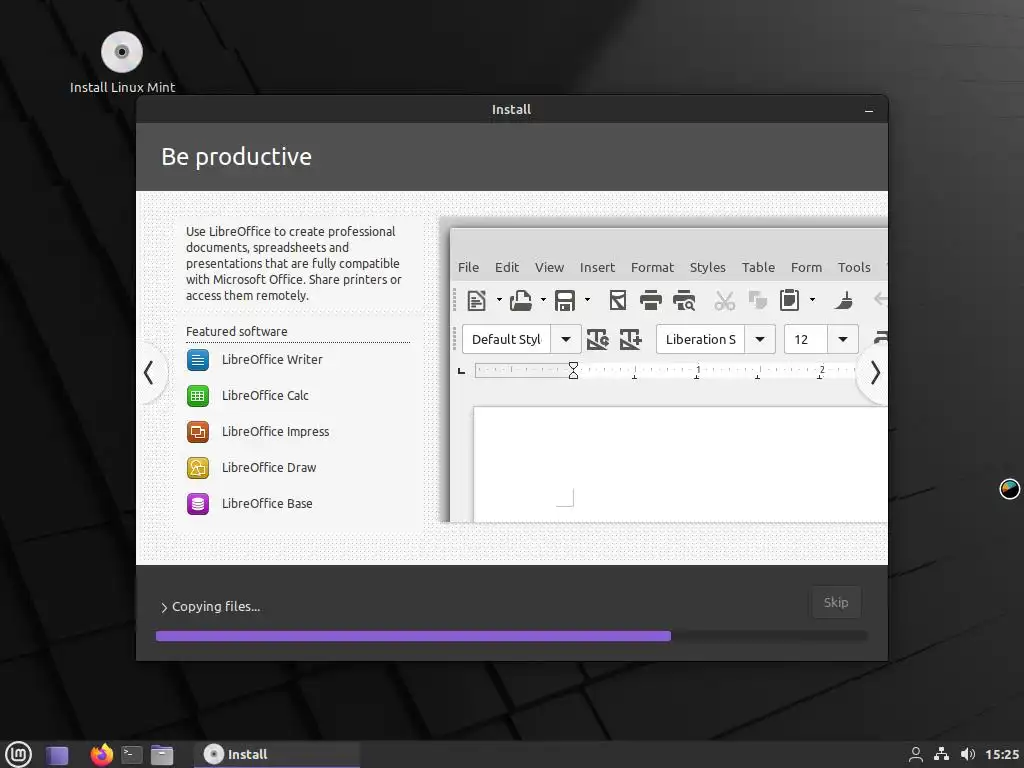
Task: Open the font size dropdown arrow
Action: (x=843, y=340)
